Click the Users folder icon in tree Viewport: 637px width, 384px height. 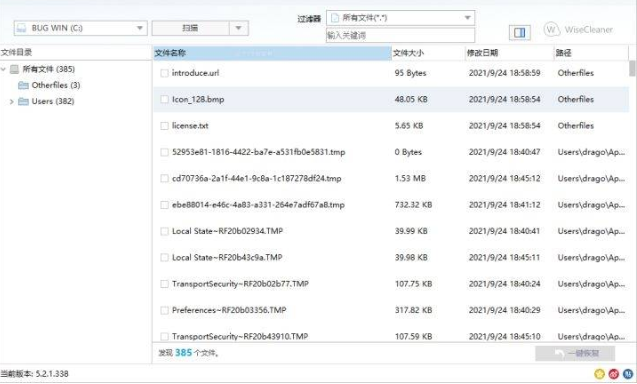[23, 101]
